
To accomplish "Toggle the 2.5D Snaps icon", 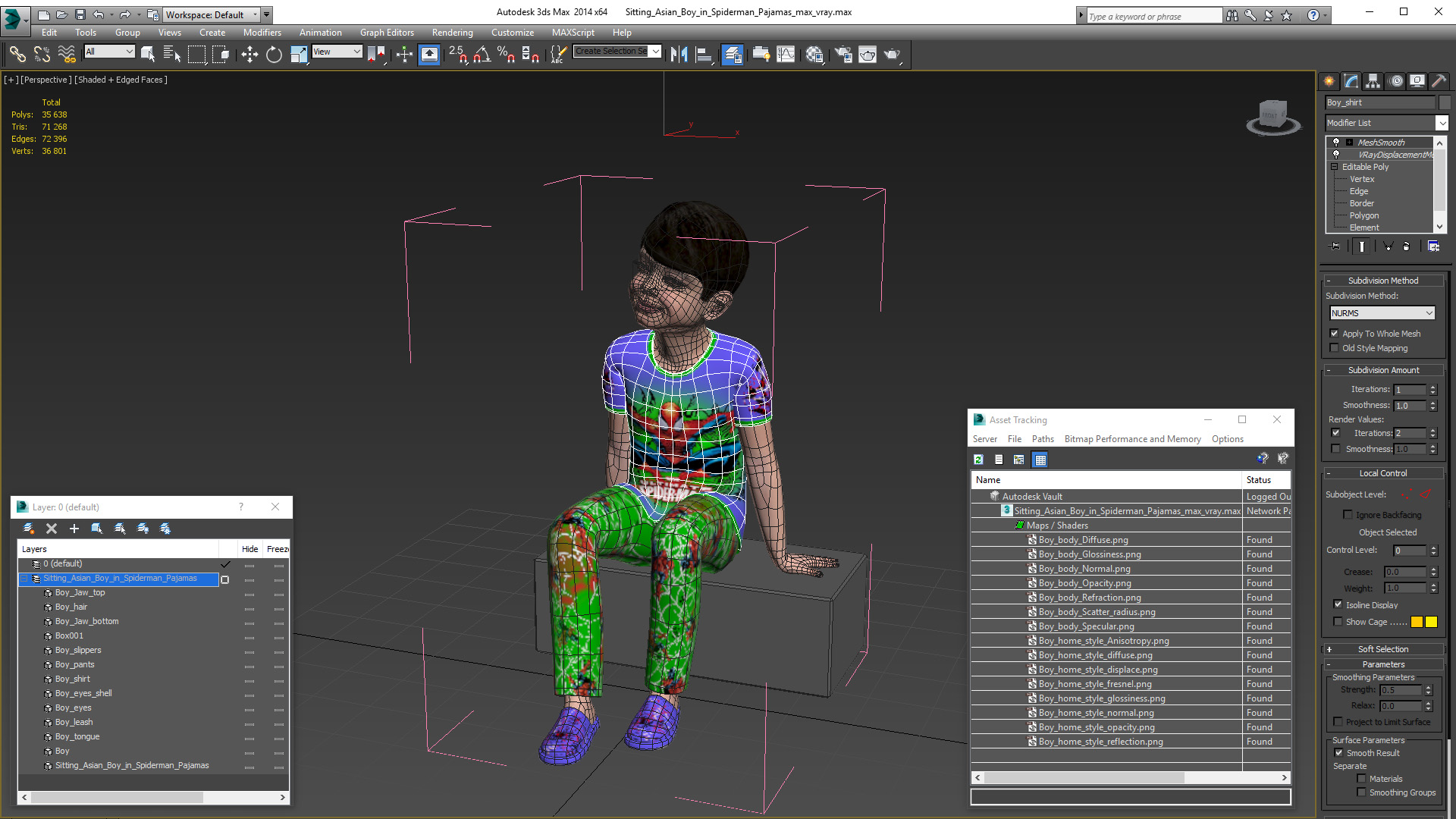I will tap(458, 54).
